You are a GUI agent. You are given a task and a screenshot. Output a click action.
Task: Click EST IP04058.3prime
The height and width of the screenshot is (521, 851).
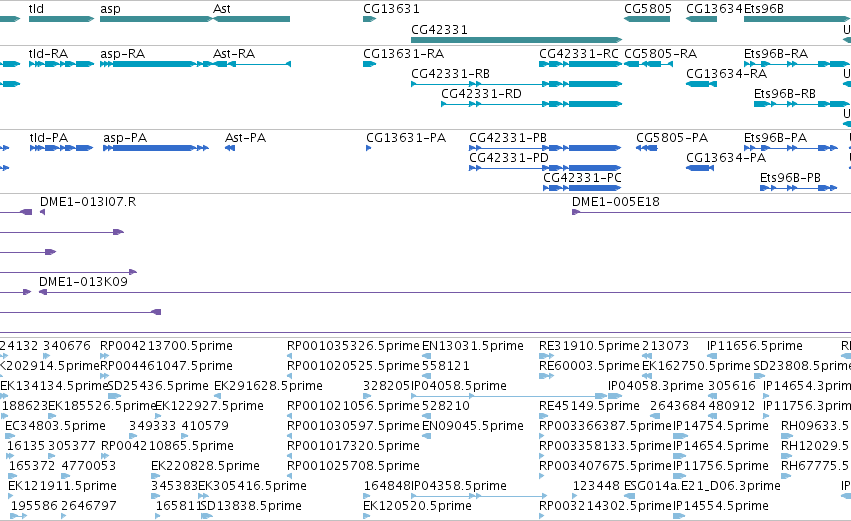click(656, 386)
